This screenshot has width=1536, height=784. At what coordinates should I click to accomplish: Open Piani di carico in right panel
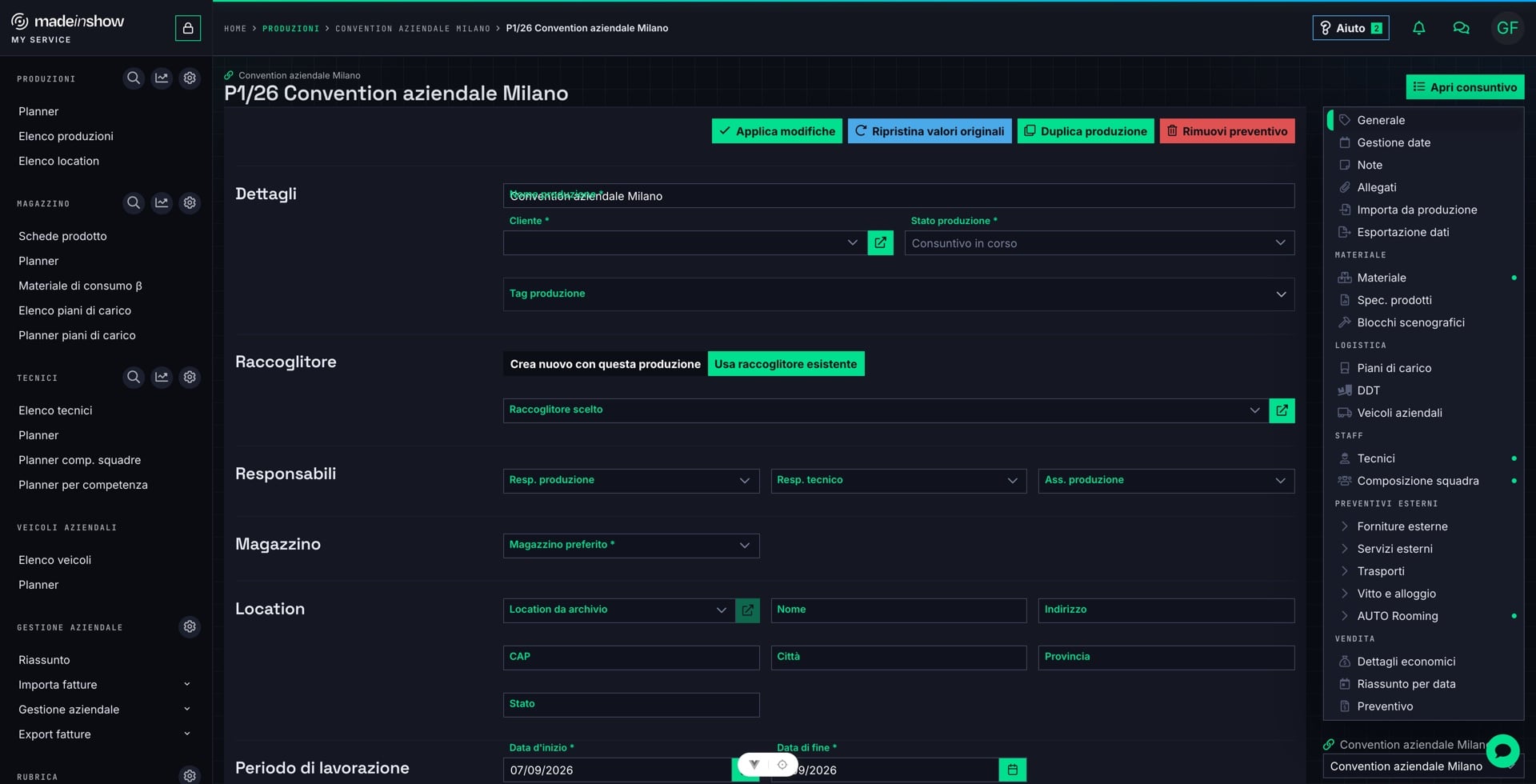pos(1424,368)
